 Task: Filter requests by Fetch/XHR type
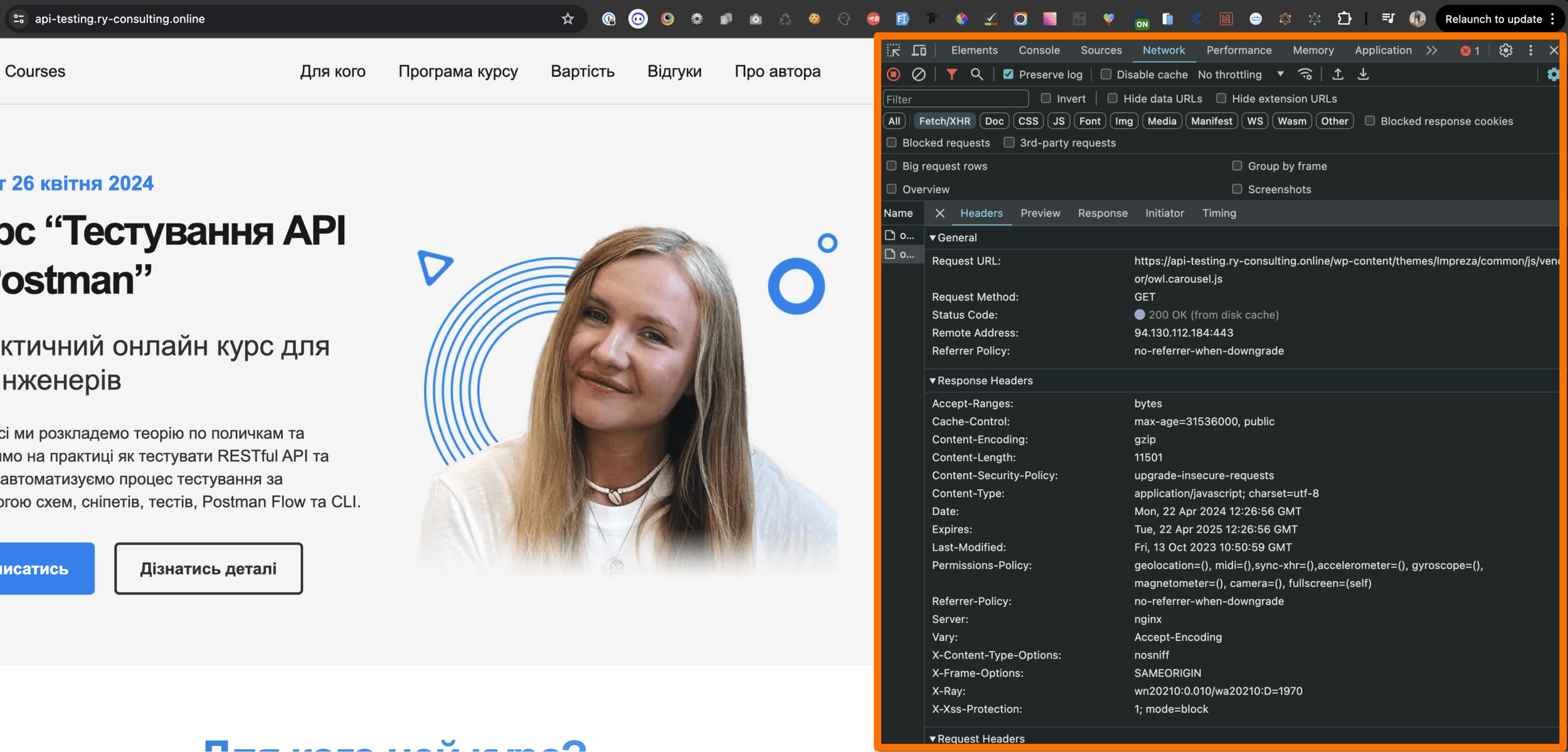coord(944,121)
